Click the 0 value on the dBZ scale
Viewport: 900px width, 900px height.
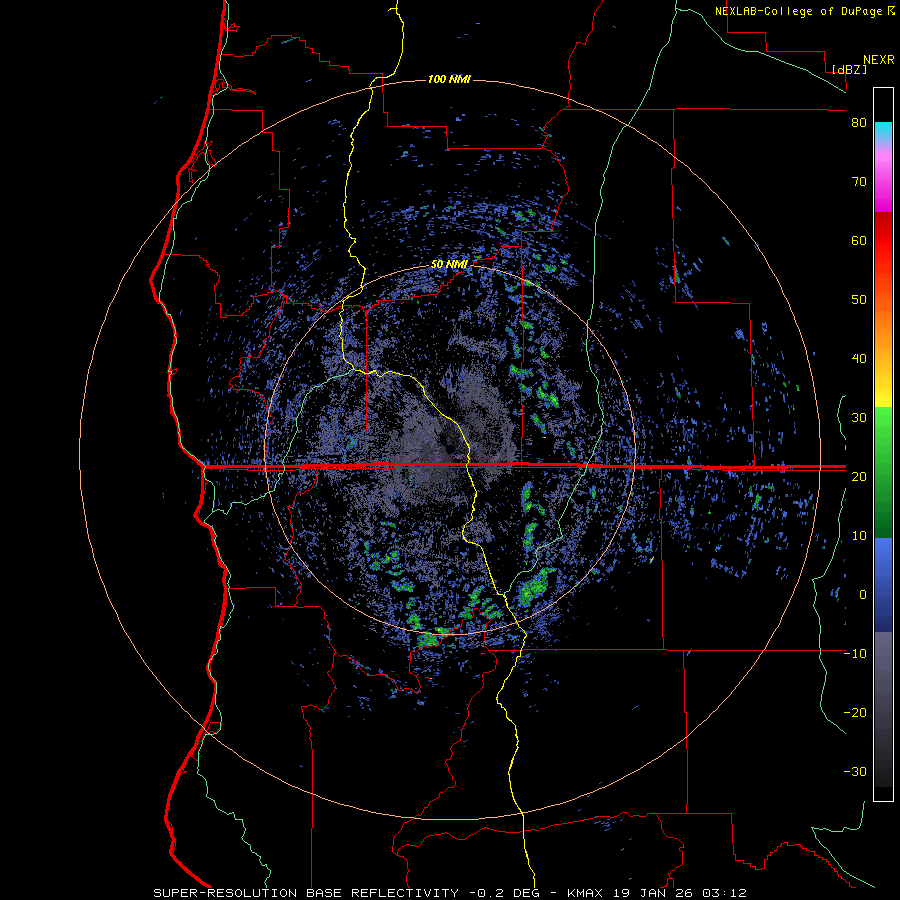coord(862,595)
